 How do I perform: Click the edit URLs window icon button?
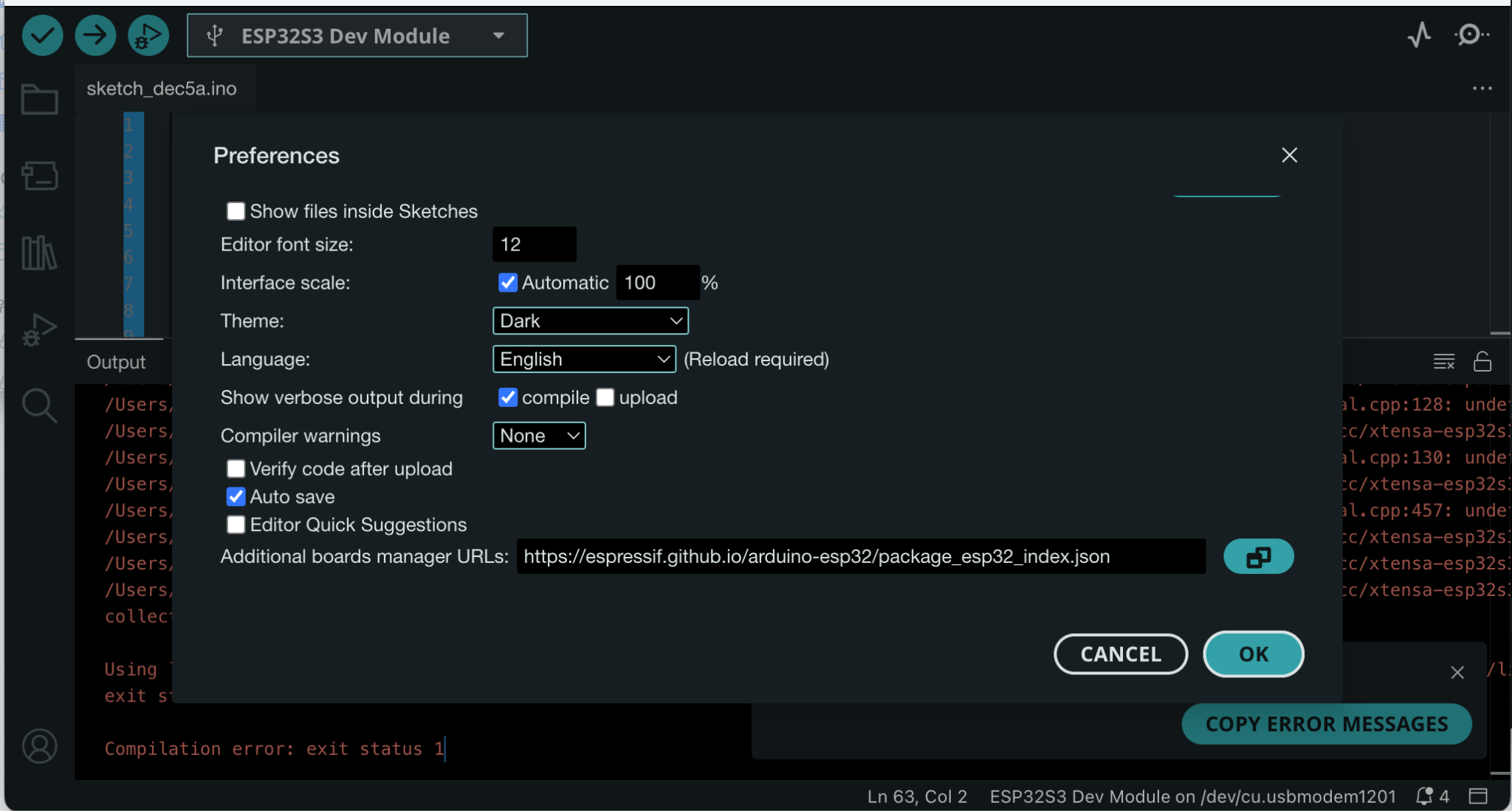[1258, 556]
